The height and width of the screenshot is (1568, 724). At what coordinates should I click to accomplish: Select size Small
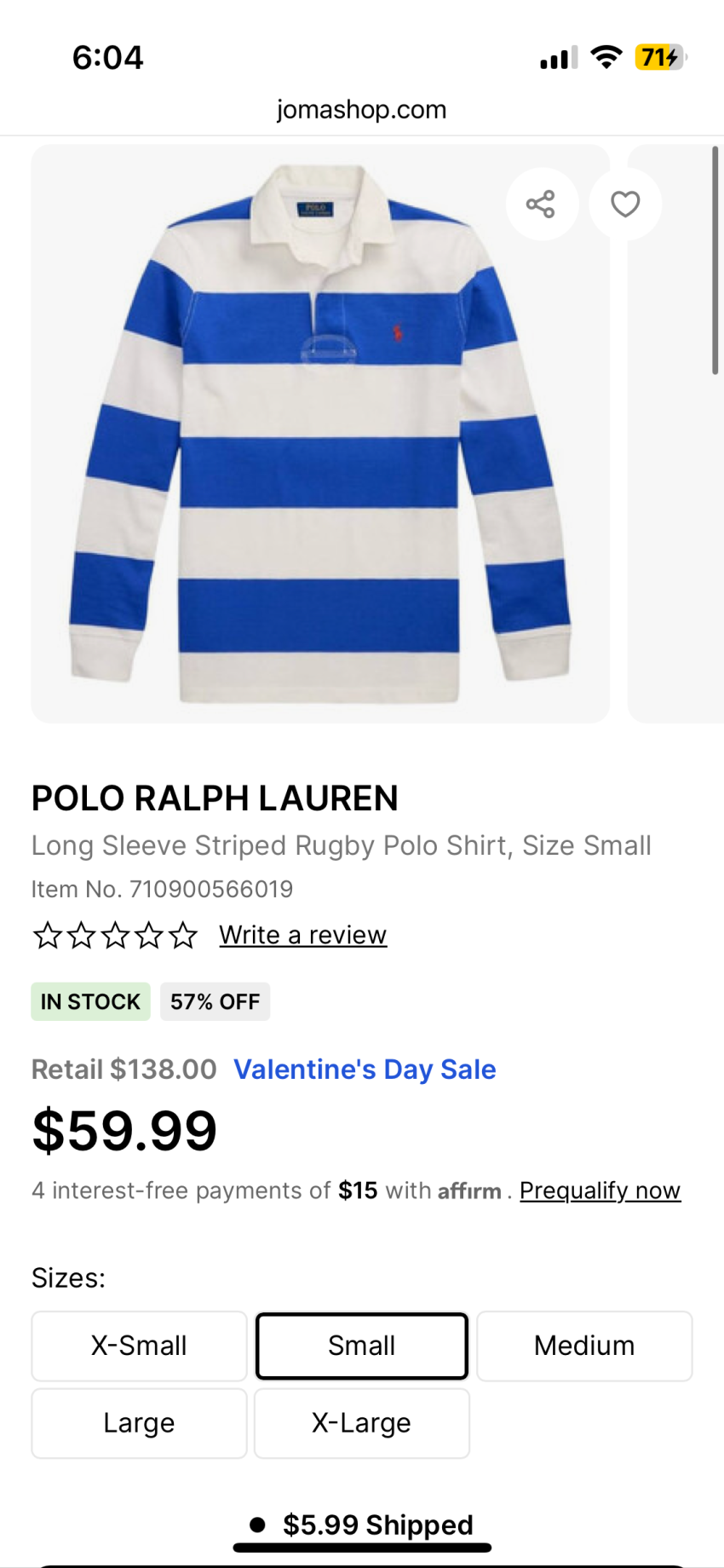[x=362, y=1346]
